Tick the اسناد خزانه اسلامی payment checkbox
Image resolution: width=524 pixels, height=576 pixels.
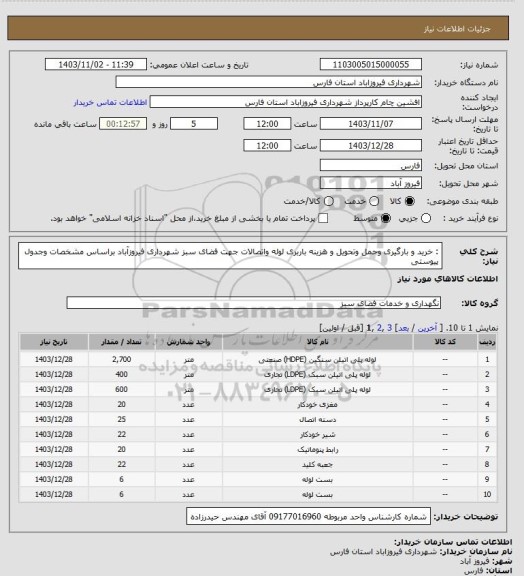(x=323, y=218)
